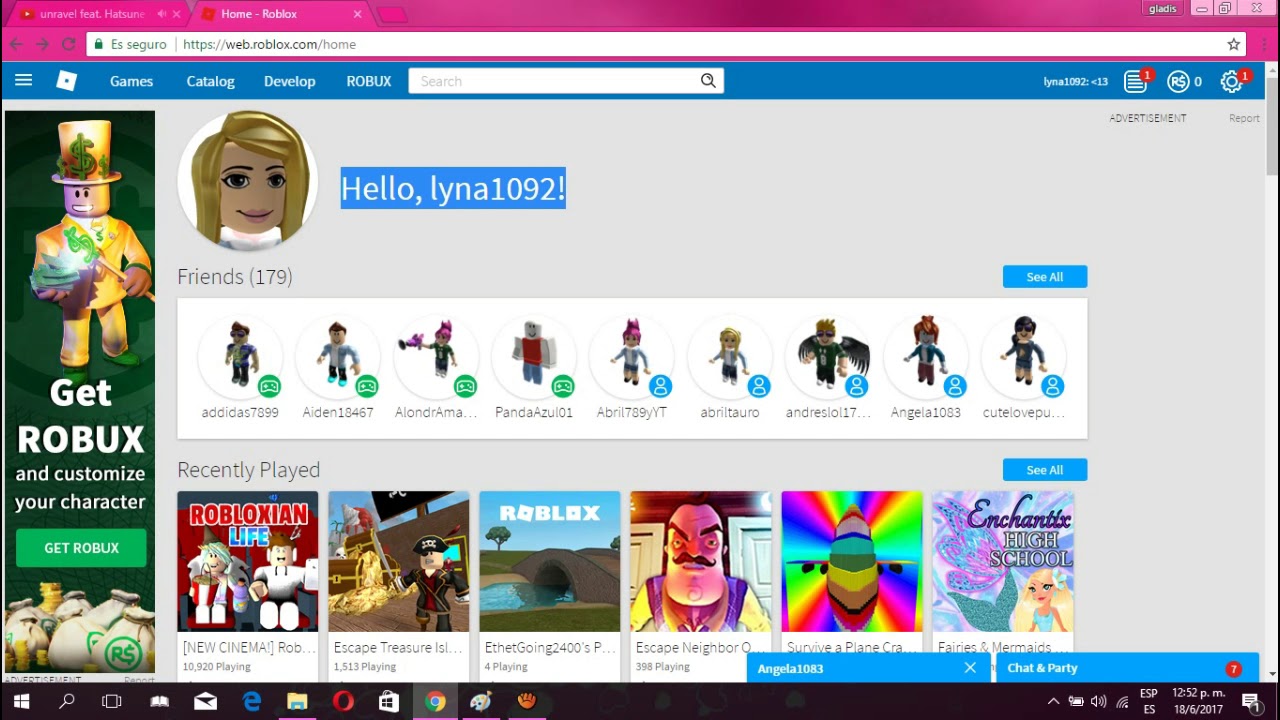Close the Angela1083 chat window

970,667
